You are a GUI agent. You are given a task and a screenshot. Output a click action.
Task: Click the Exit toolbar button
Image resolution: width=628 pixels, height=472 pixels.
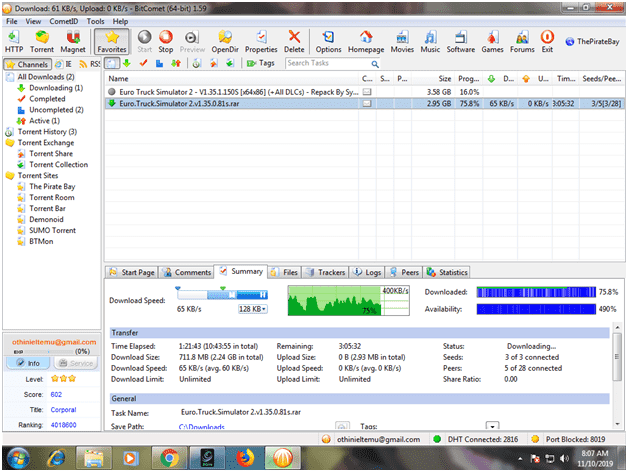coord(547,42)
